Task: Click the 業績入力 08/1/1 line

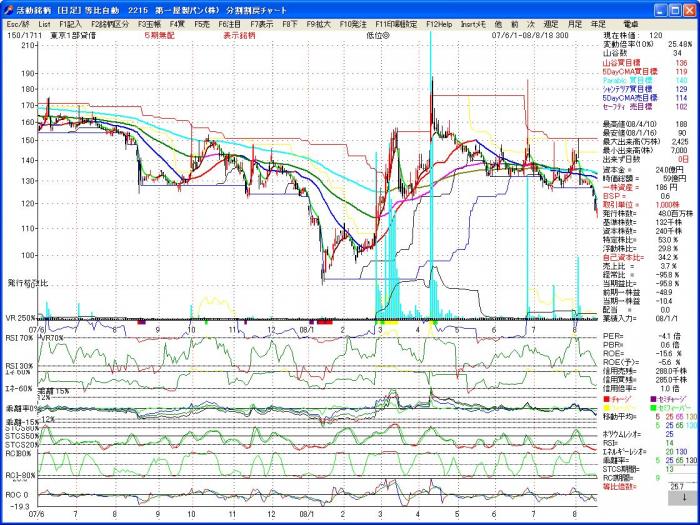Action: (x=642, y=319)
